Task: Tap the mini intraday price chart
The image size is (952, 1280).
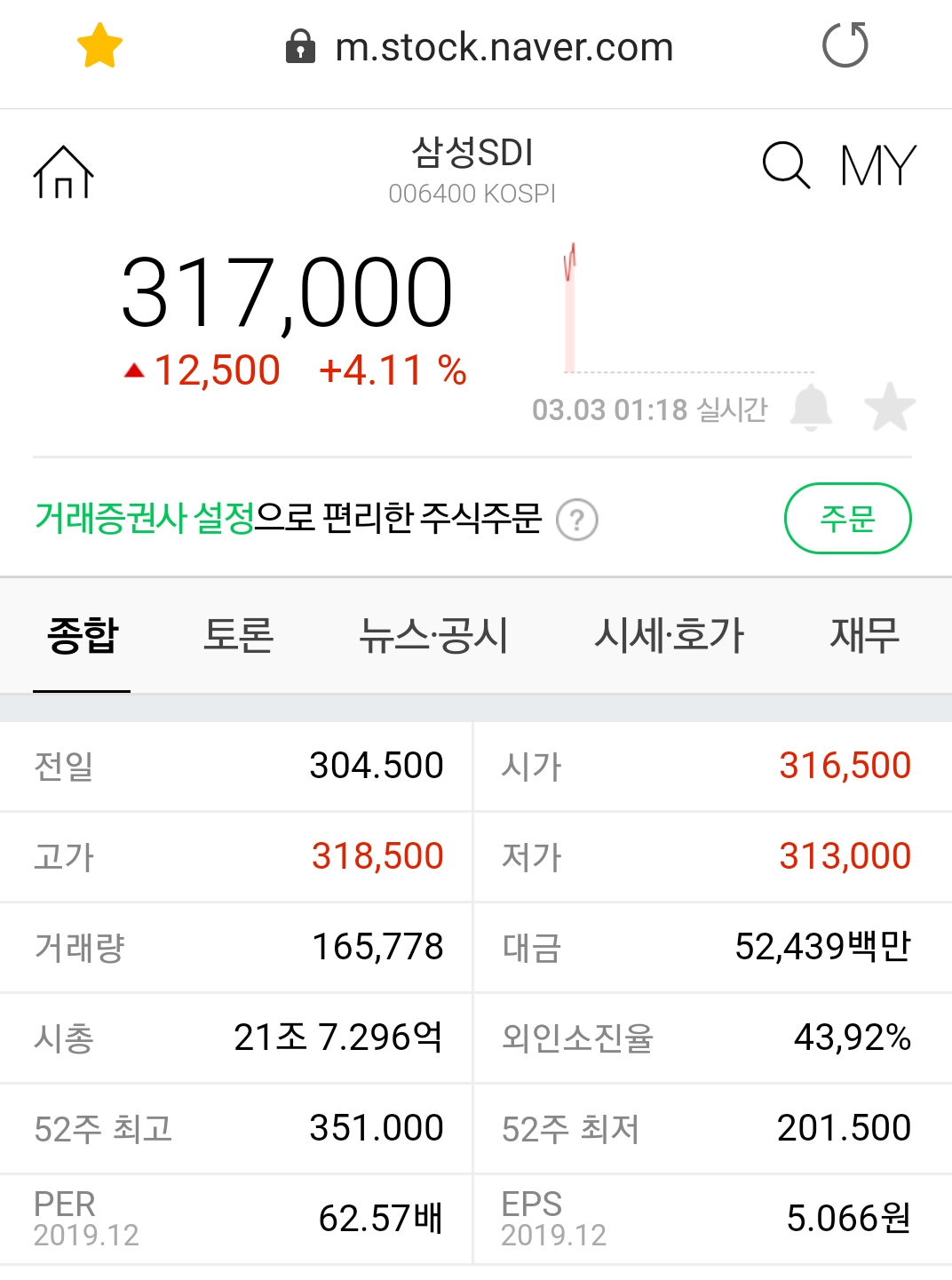Action: tap(688, 307)
